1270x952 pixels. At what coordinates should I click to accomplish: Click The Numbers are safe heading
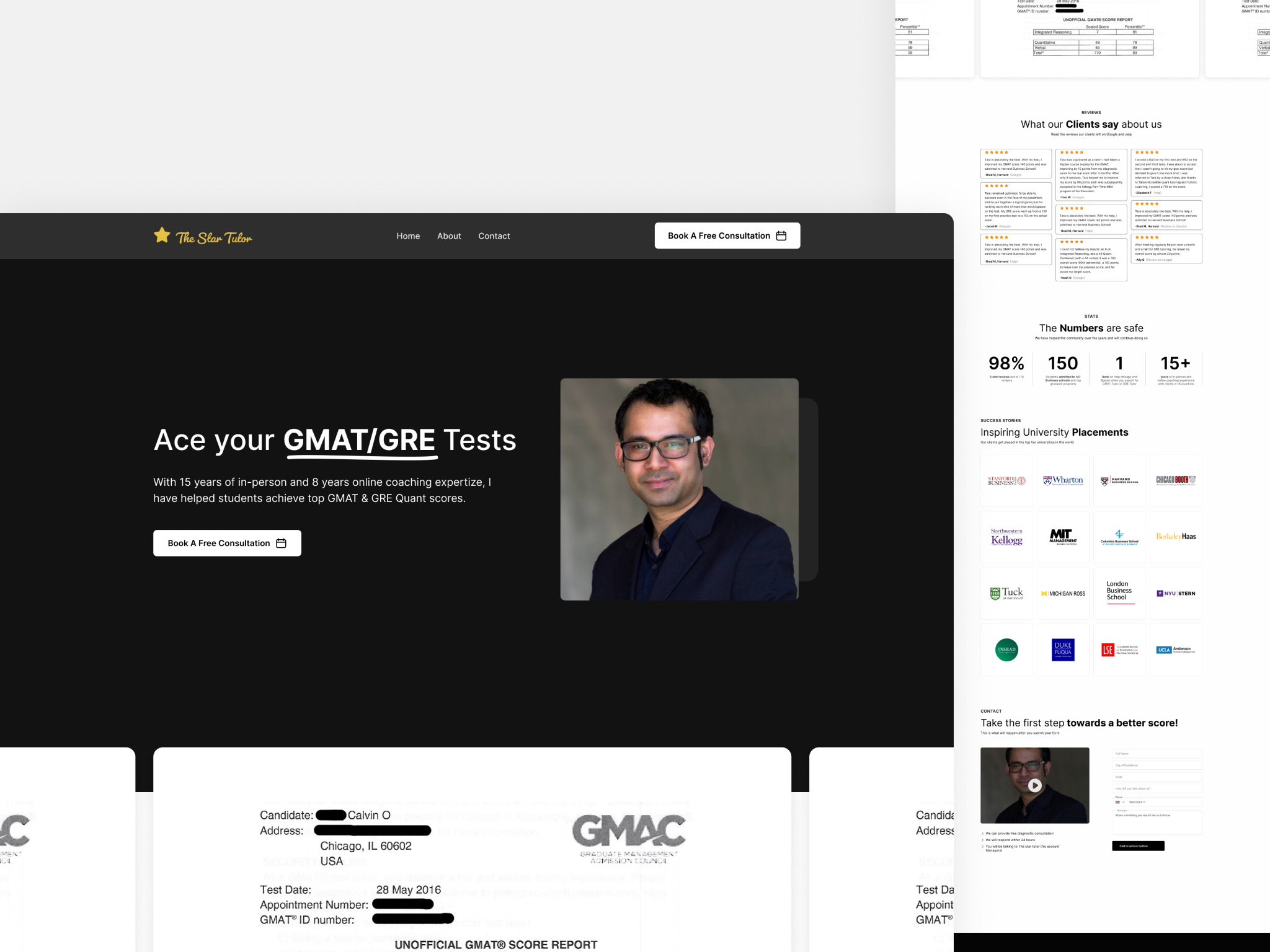1091,328
